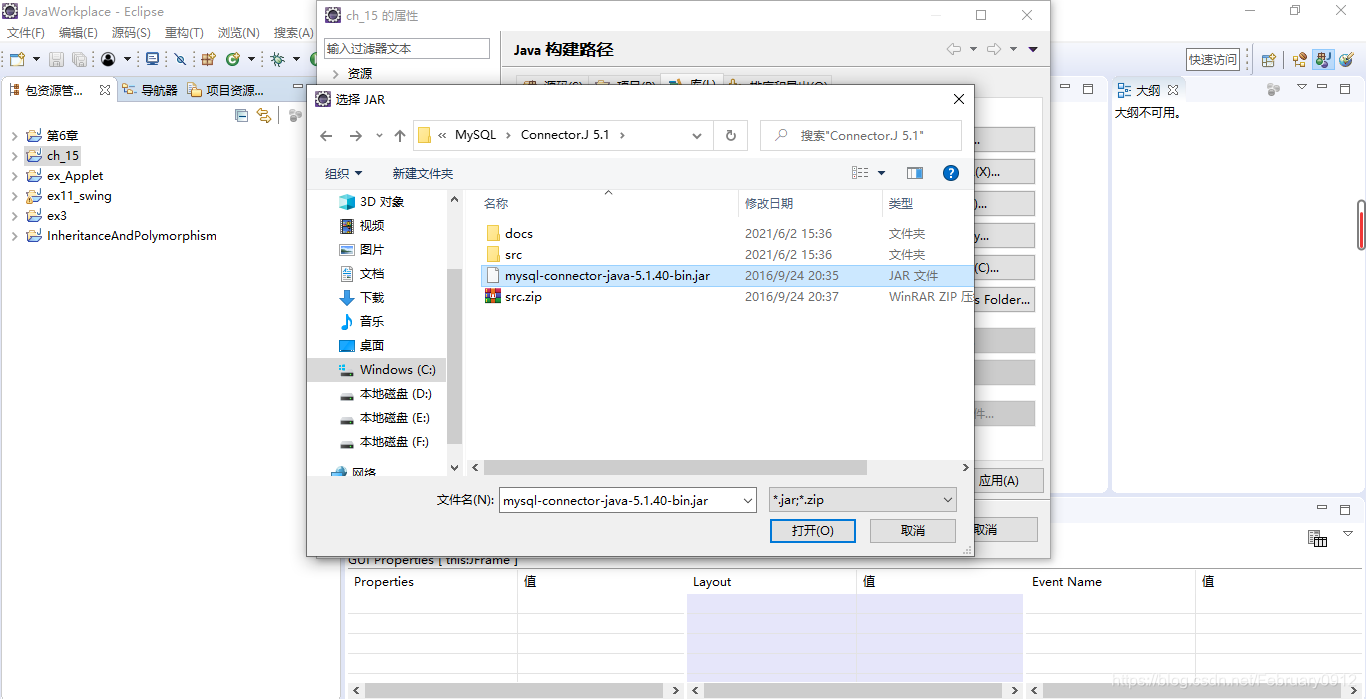The image size is (1366, 699).
Task: Click the Open Perspective icon
Action: click(1269, 60)
